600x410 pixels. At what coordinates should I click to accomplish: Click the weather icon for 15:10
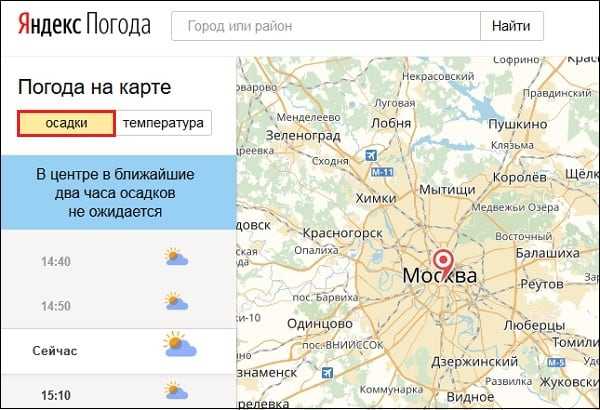click(176, 390)
